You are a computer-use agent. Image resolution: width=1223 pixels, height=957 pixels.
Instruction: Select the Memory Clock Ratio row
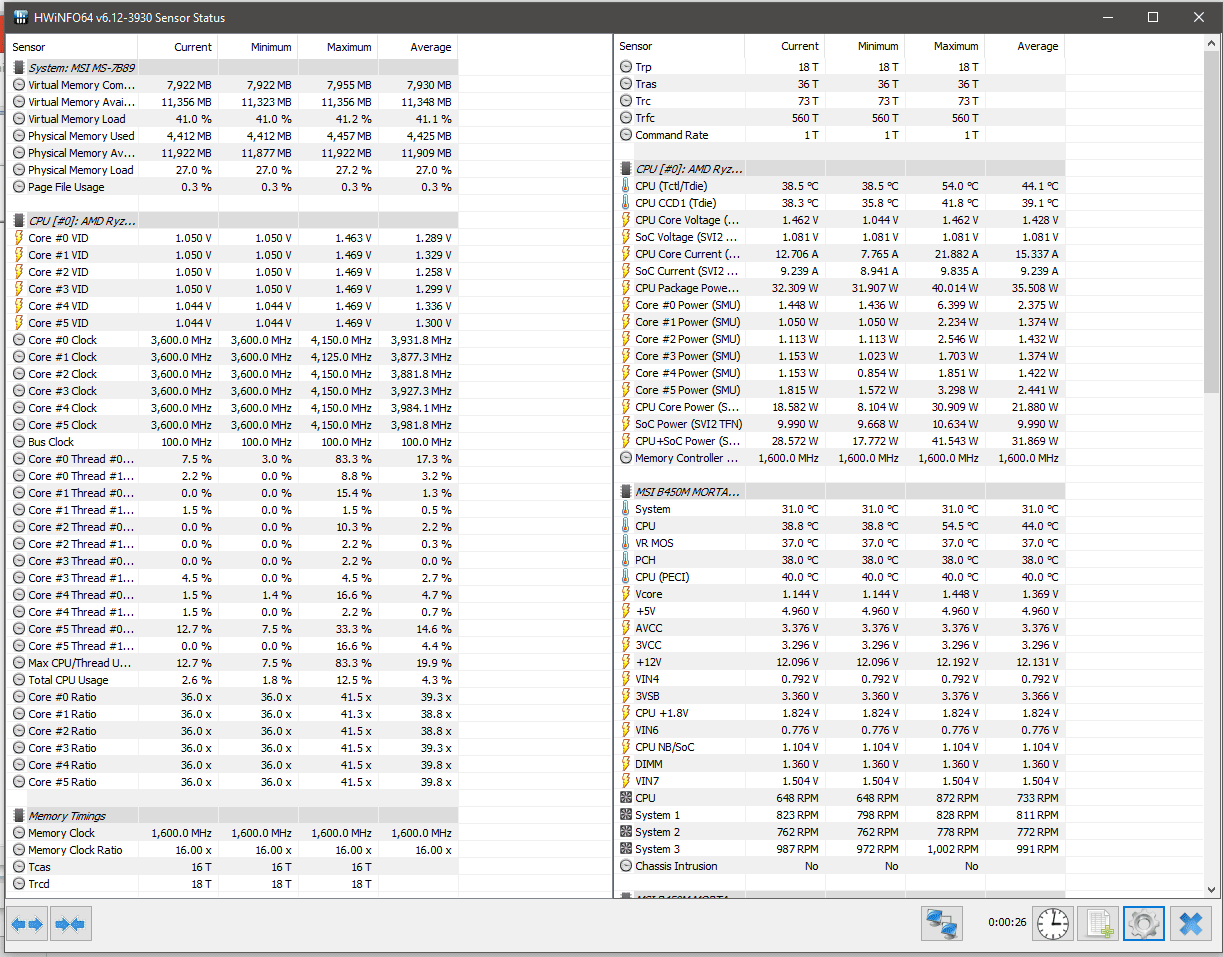234,850
